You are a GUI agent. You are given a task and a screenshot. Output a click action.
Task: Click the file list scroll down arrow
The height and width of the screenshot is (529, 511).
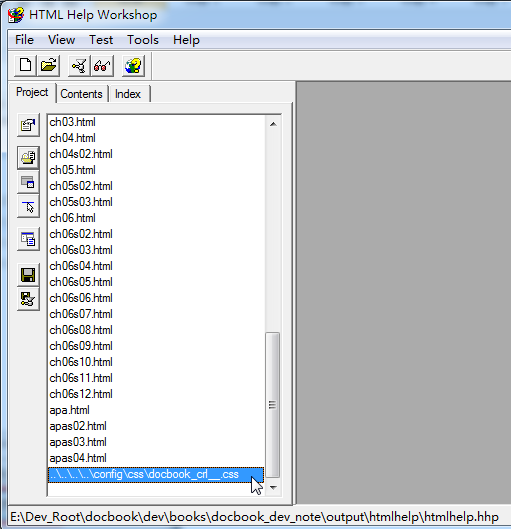point(273,488)
